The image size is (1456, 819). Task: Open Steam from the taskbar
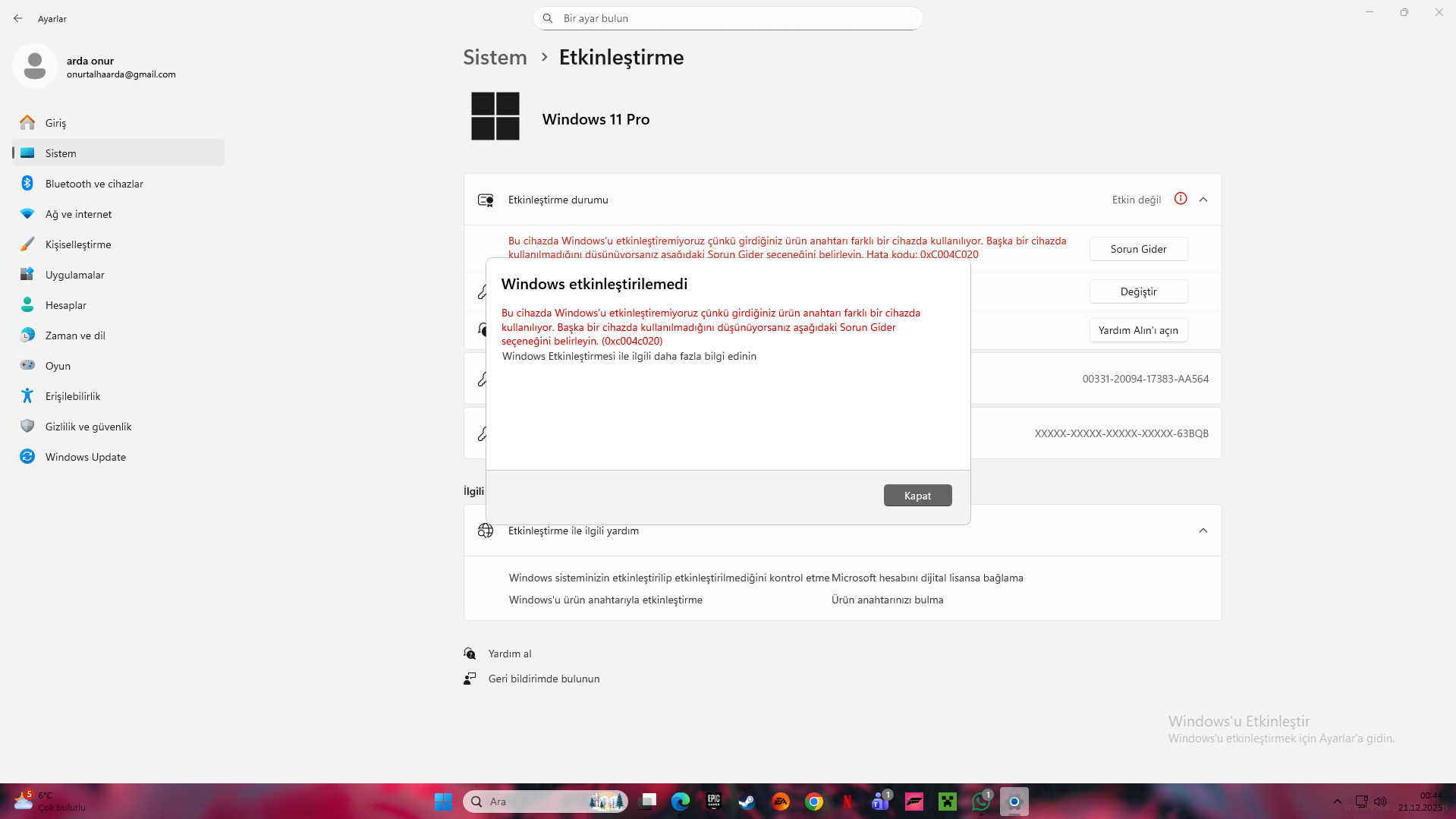tap(747, 802)
